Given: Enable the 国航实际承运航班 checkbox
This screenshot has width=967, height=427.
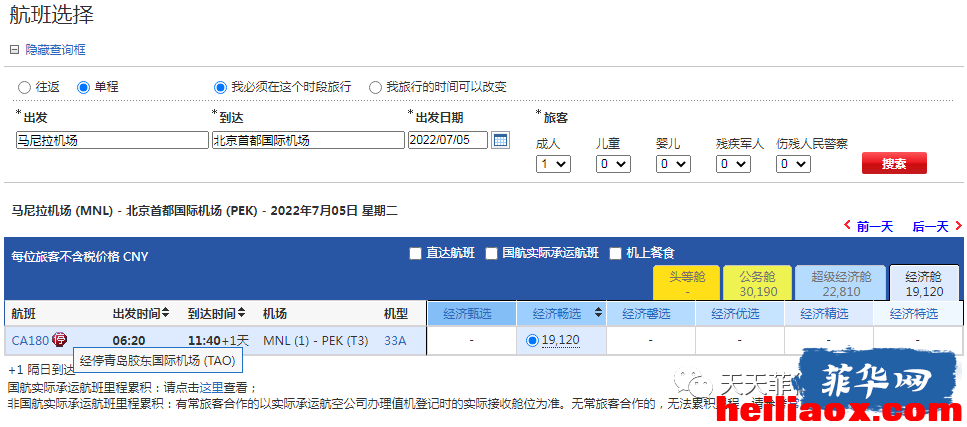Looking at the screenshot, I should pyautogui.click(x=492, y=254).
